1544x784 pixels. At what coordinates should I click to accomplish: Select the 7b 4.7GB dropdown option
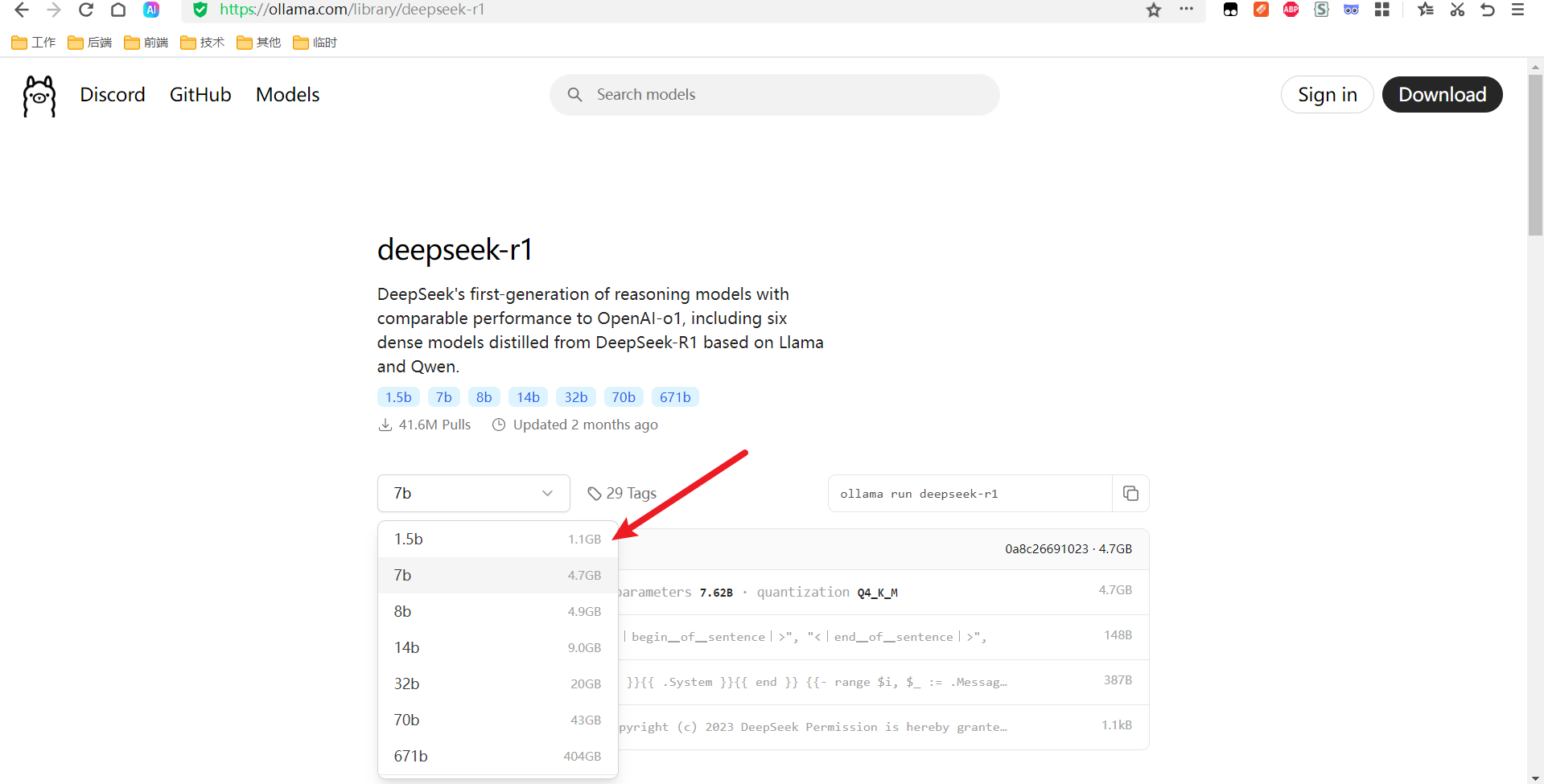click(497, 575)
